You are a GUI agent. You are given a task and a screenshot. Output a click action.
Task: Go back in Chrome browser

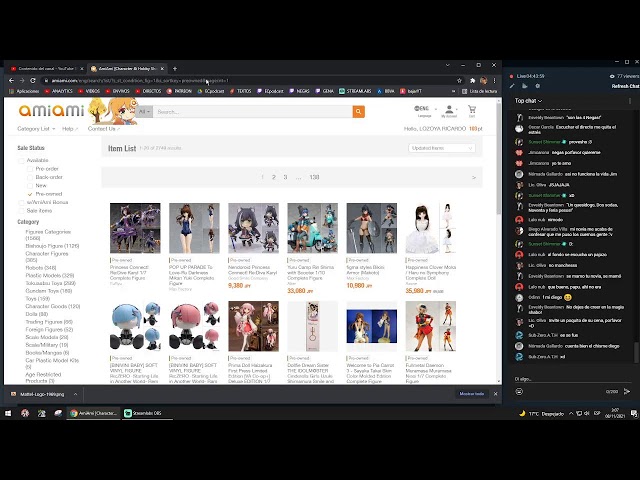(x=11, y=80)
